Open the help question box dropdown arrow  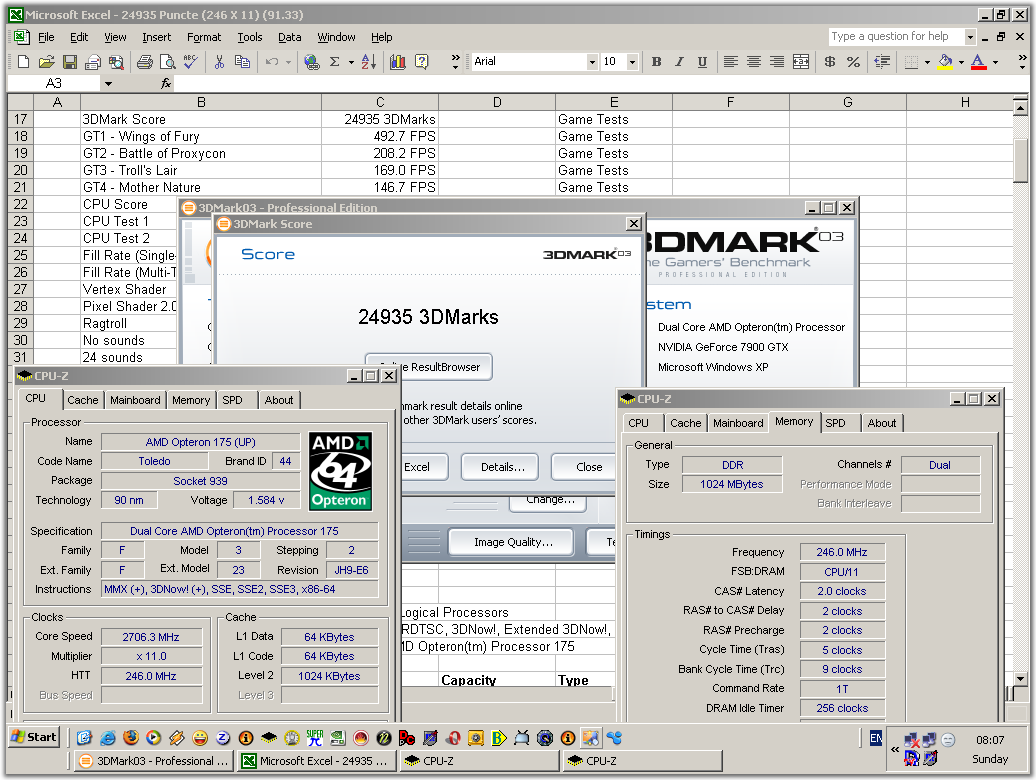[x=970, y=37]
